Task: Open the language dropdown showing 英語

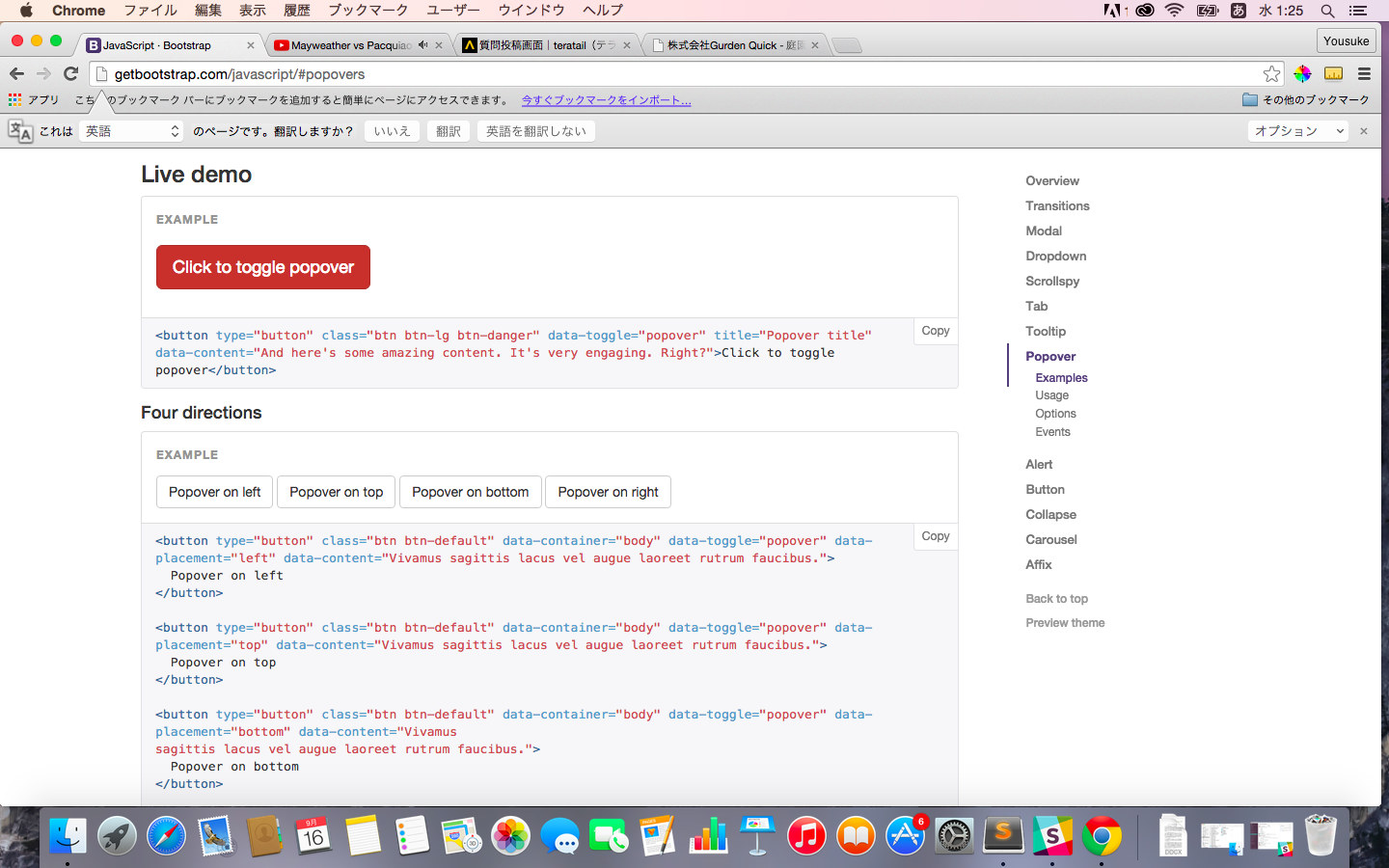Action: (x=131, y=131)
